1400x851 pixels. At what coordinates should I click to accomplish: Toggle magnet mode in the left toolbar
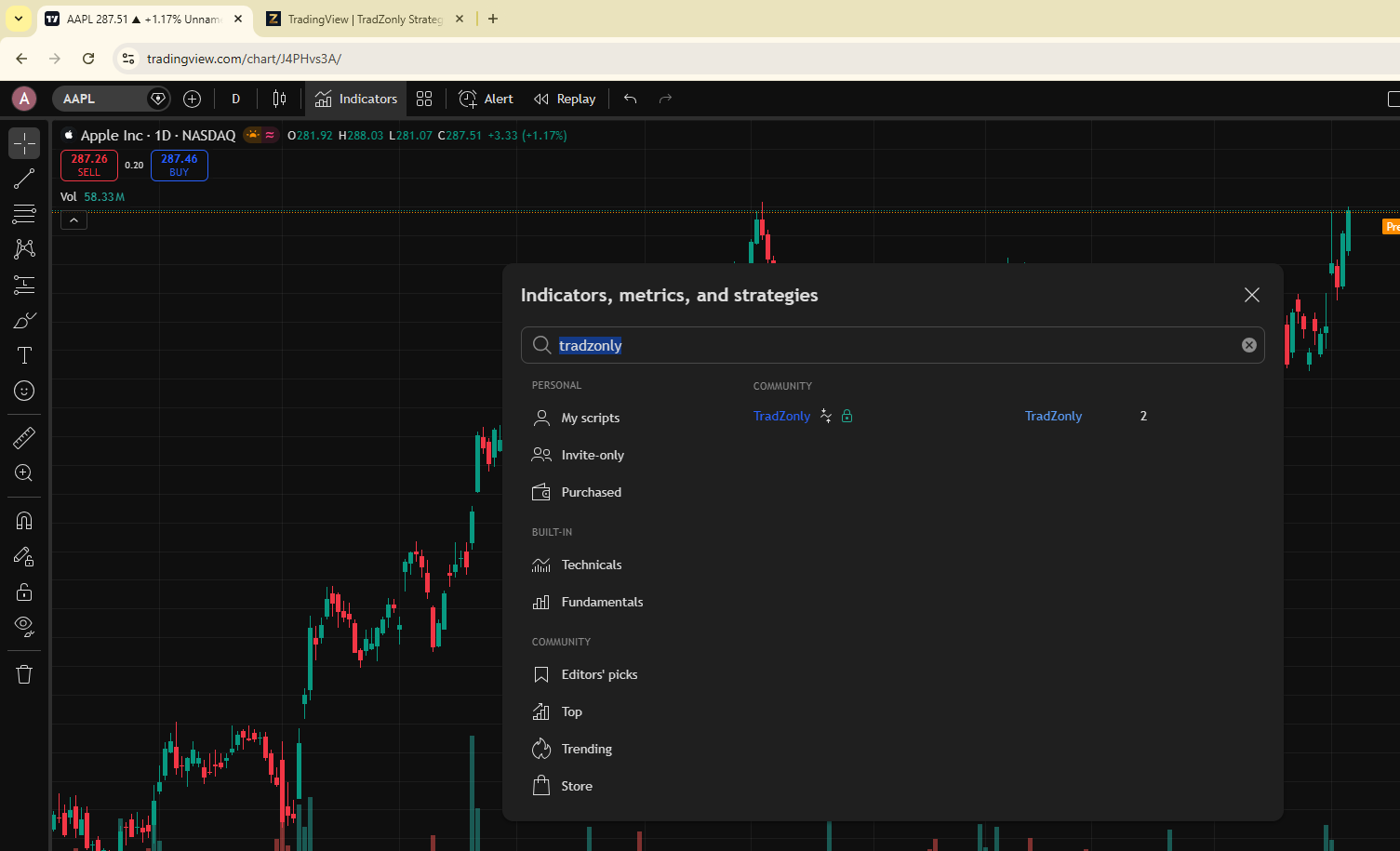[x=24, y=521]
